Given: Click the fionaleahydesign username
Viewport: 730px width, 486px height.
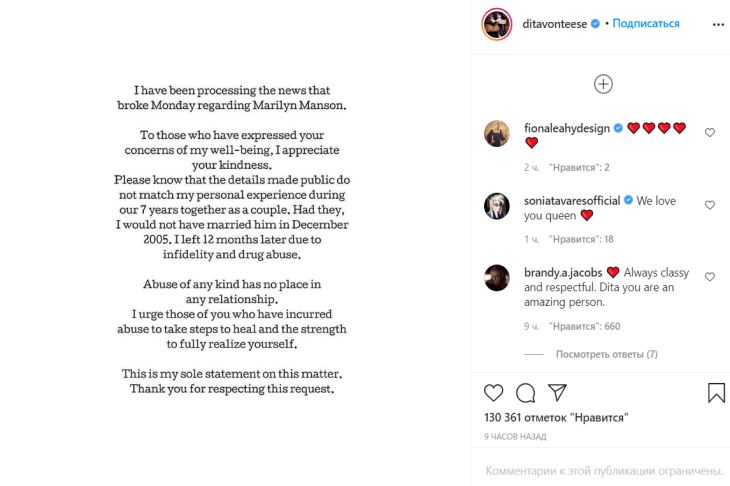Looking at the screenshot, I should (567, 128).
